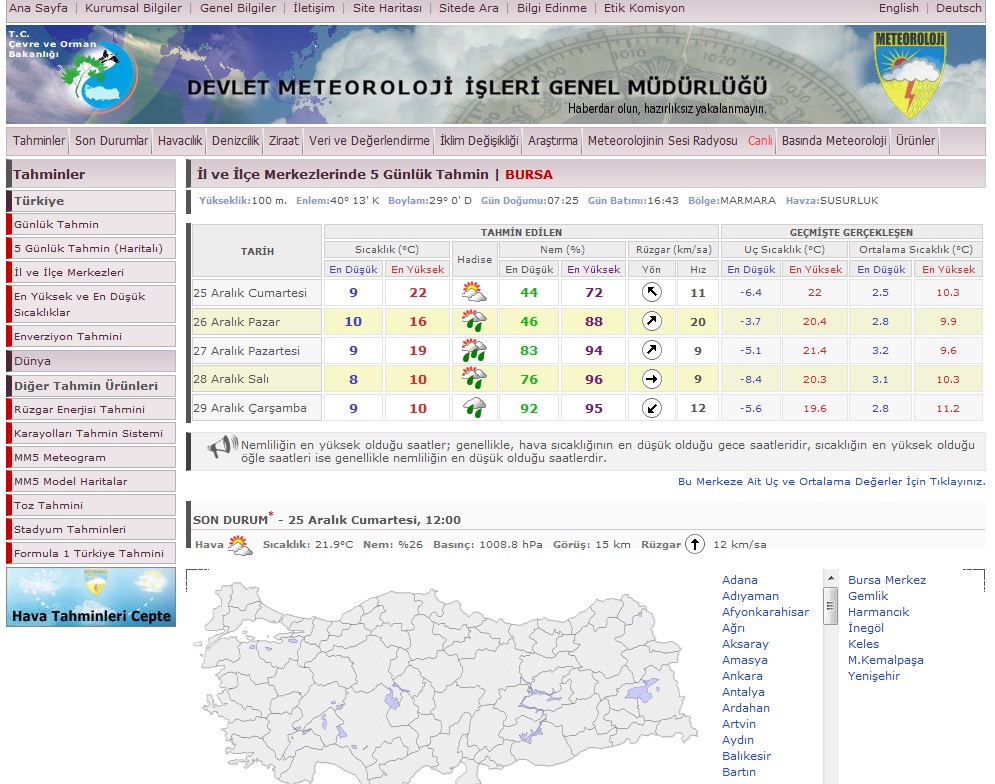Select the Dünya sidebar section
Image resolution: width=995 pixels, height=784 pixels.
91,361
